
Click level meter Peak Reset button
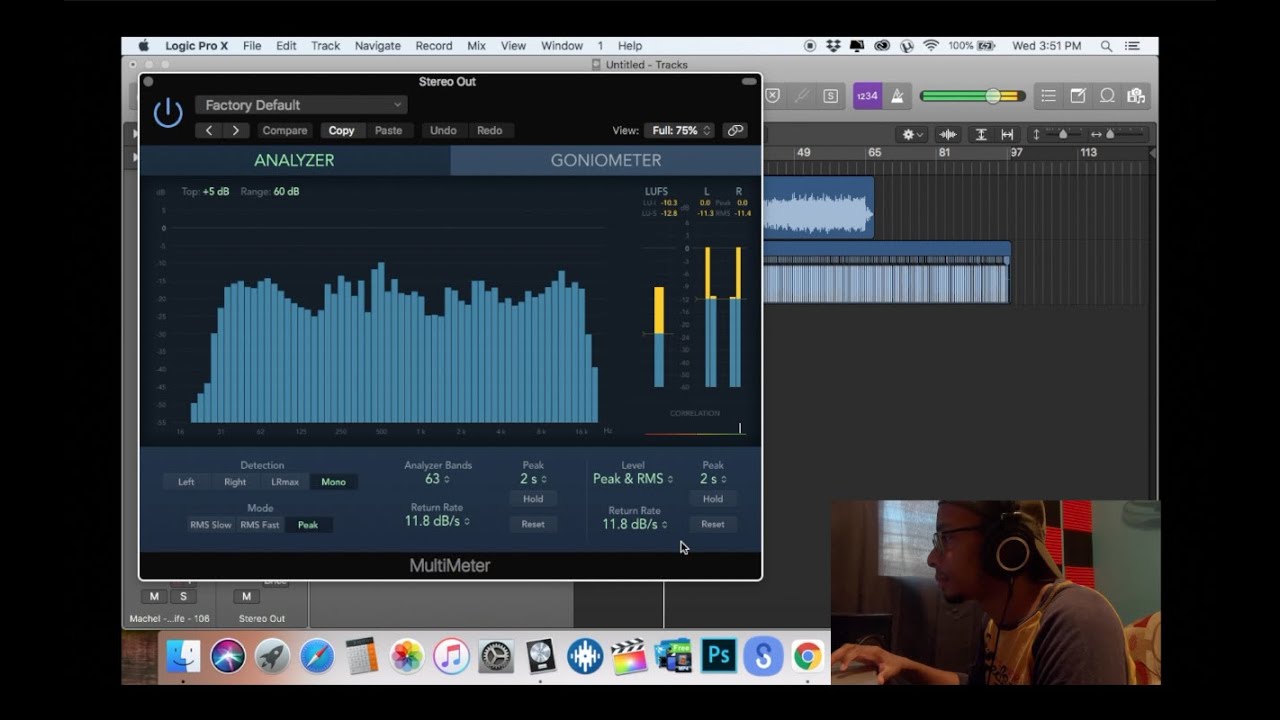[x=713, y=524]
